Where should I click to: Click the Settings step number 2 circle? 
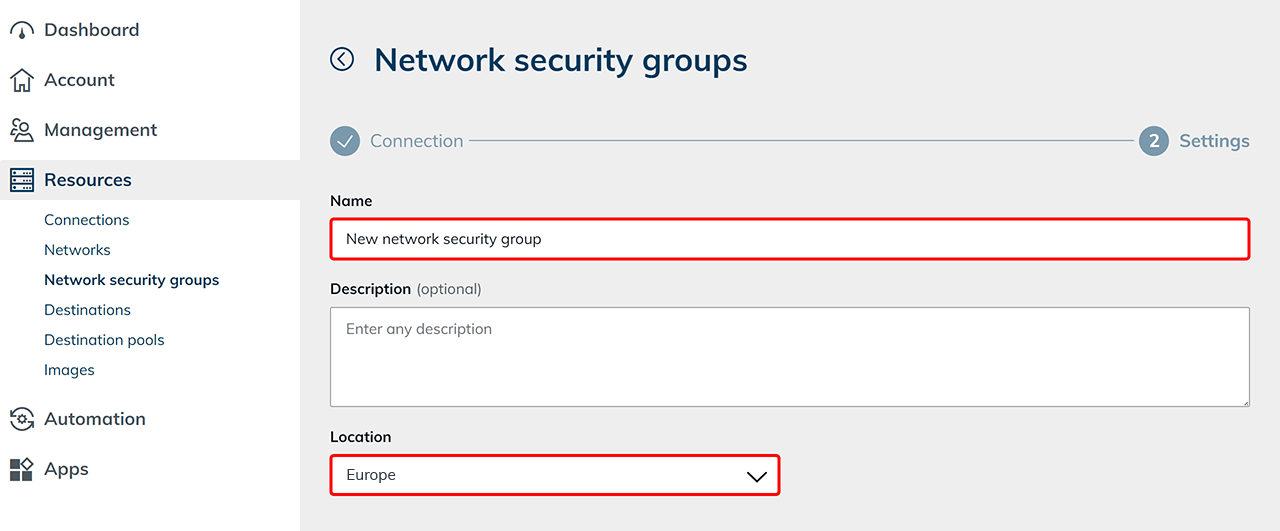1153,141
